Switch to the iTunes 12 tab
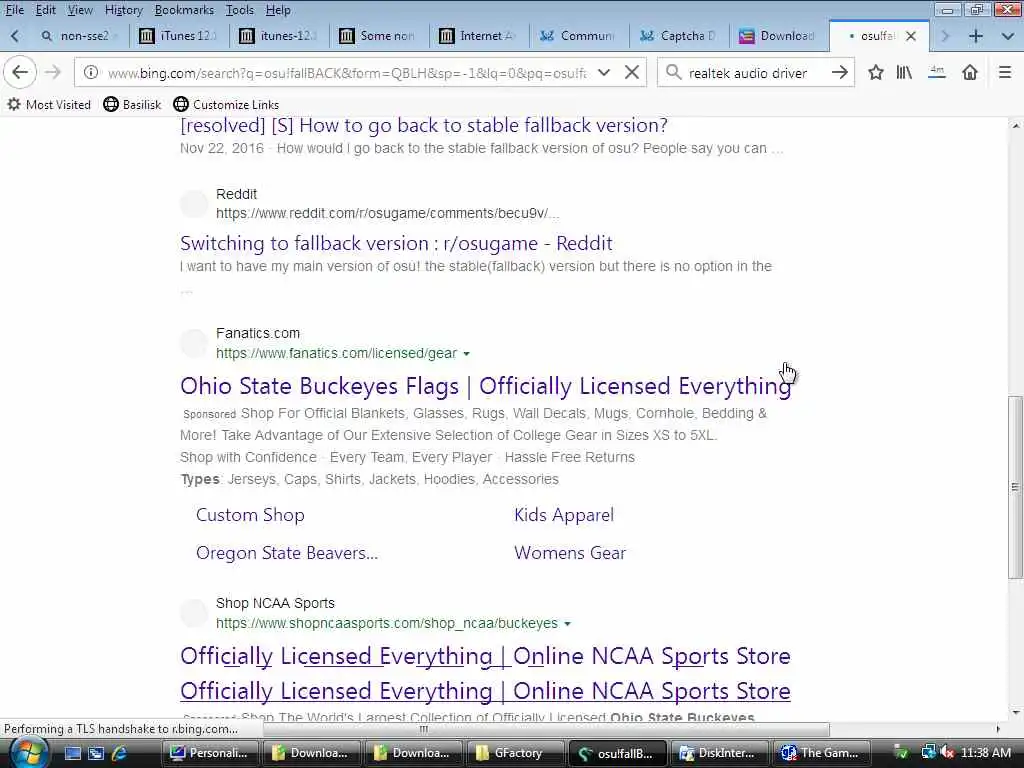The height and width of the screenshot is (768, 1024). coord(179,36)
